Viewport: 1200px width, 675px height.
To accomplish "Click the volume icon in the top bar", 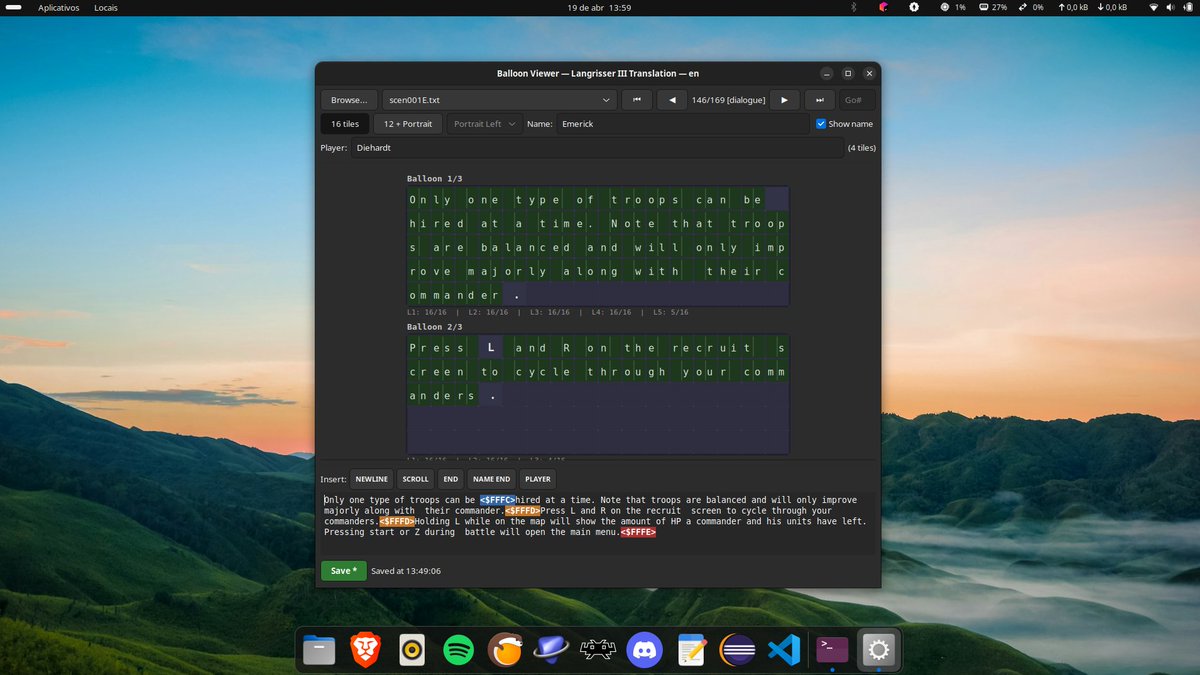I will (1169, 7).
